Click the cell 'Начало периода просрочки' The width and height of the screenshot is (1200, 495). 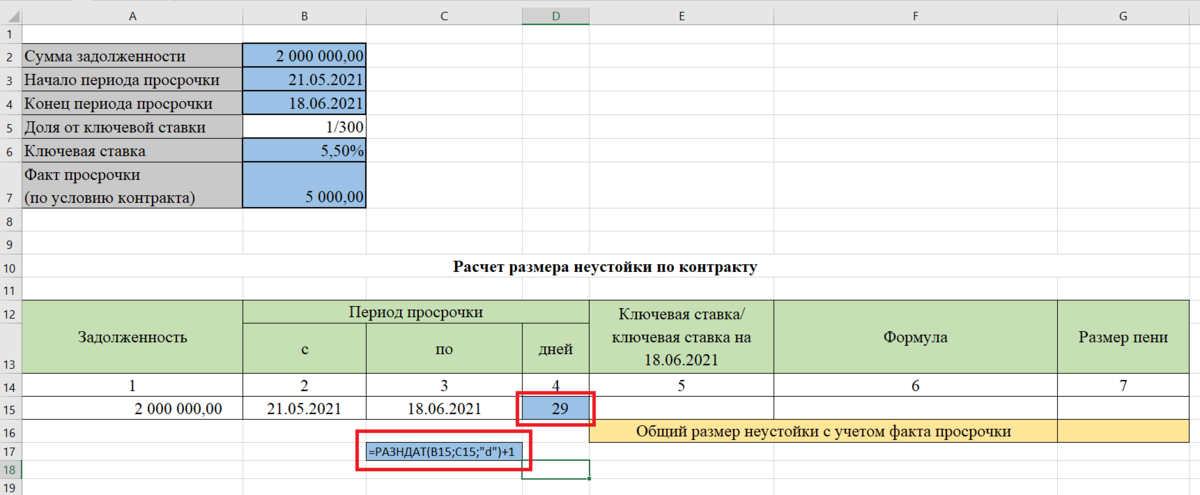[x=132, y=81]
